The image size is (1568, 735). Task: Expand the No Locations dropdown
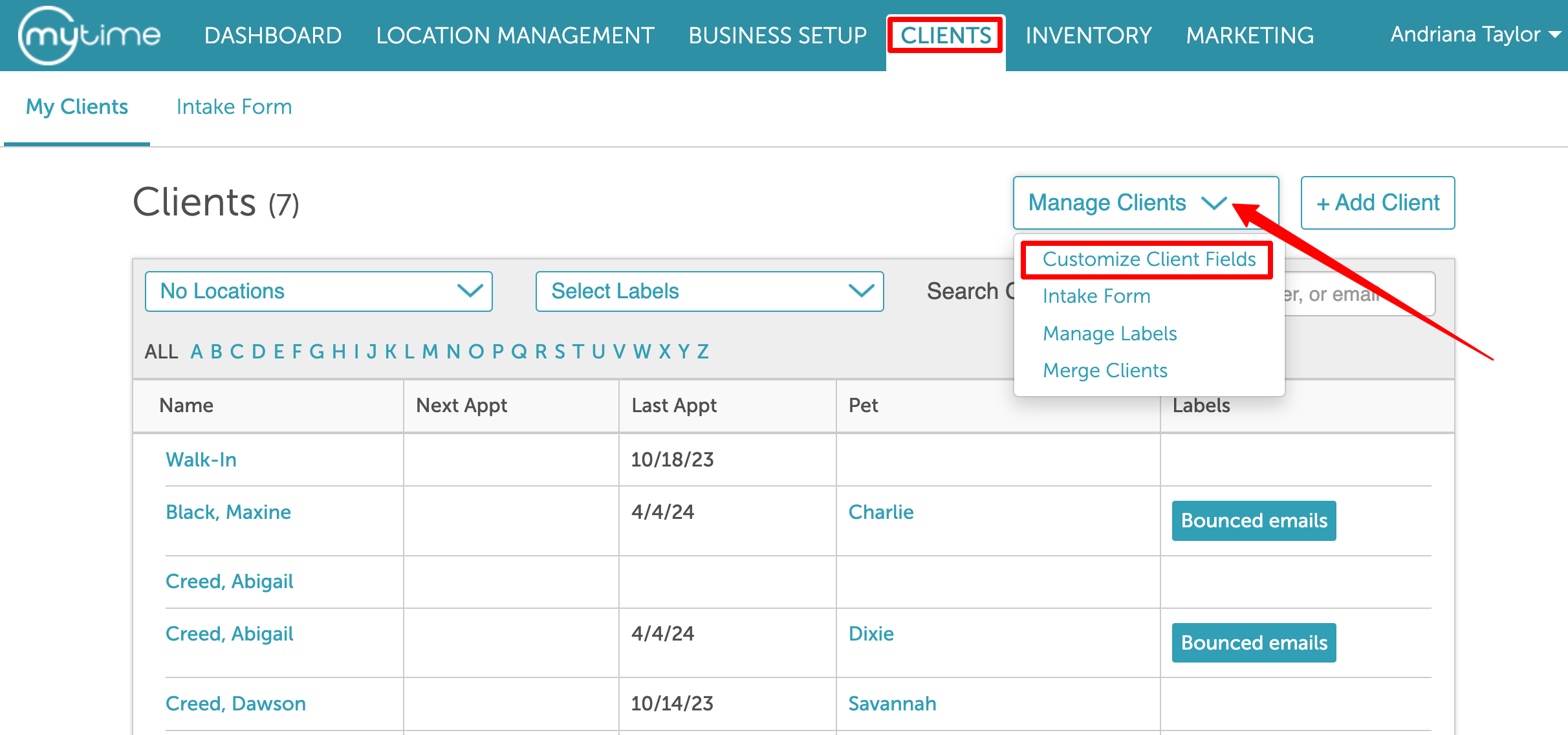(319, 291)
